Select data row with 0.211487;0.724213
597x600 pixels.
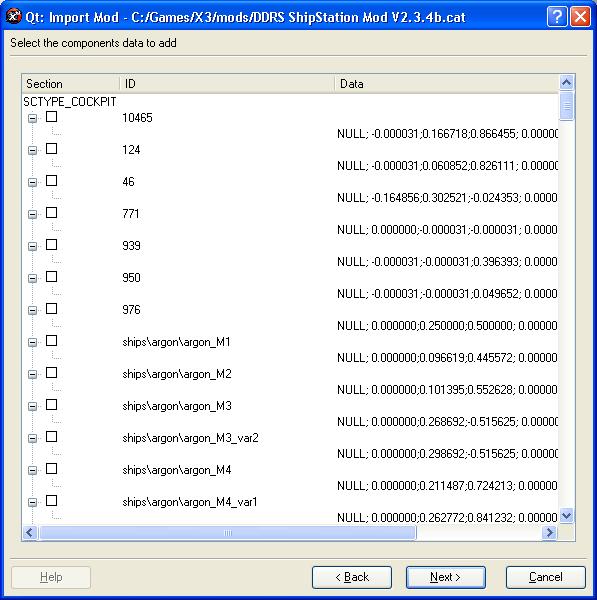[x=447, y=486]
